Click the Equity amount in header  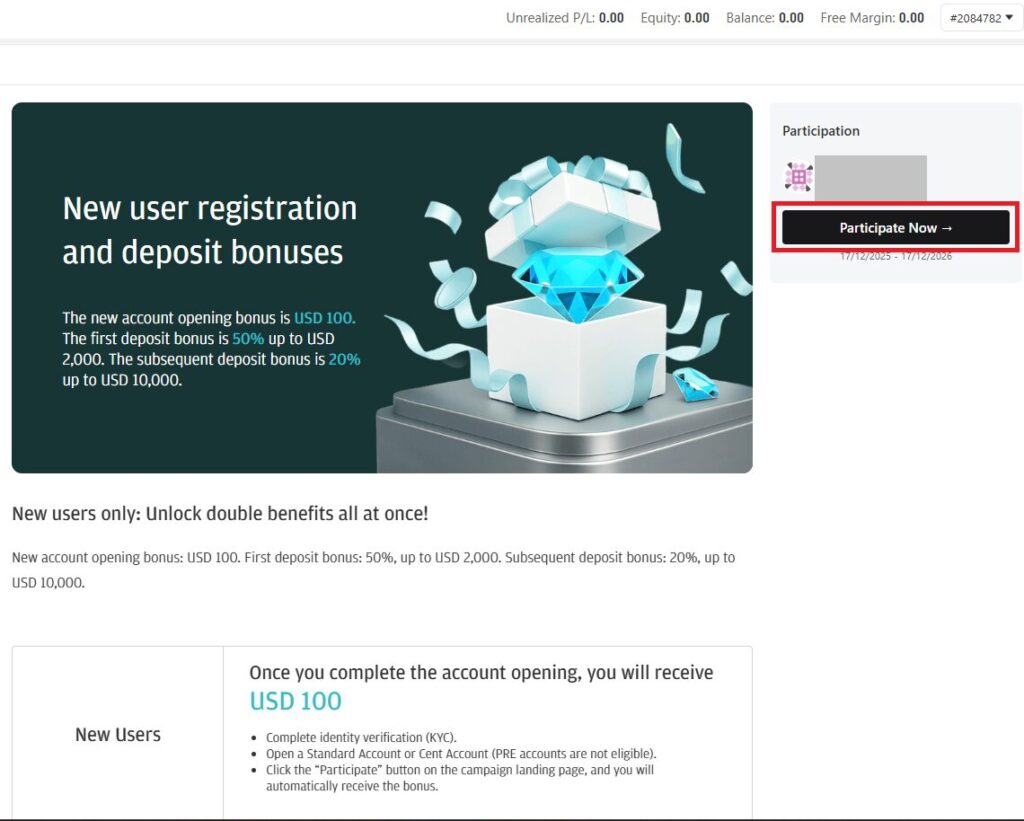click(x=697, y=18)
